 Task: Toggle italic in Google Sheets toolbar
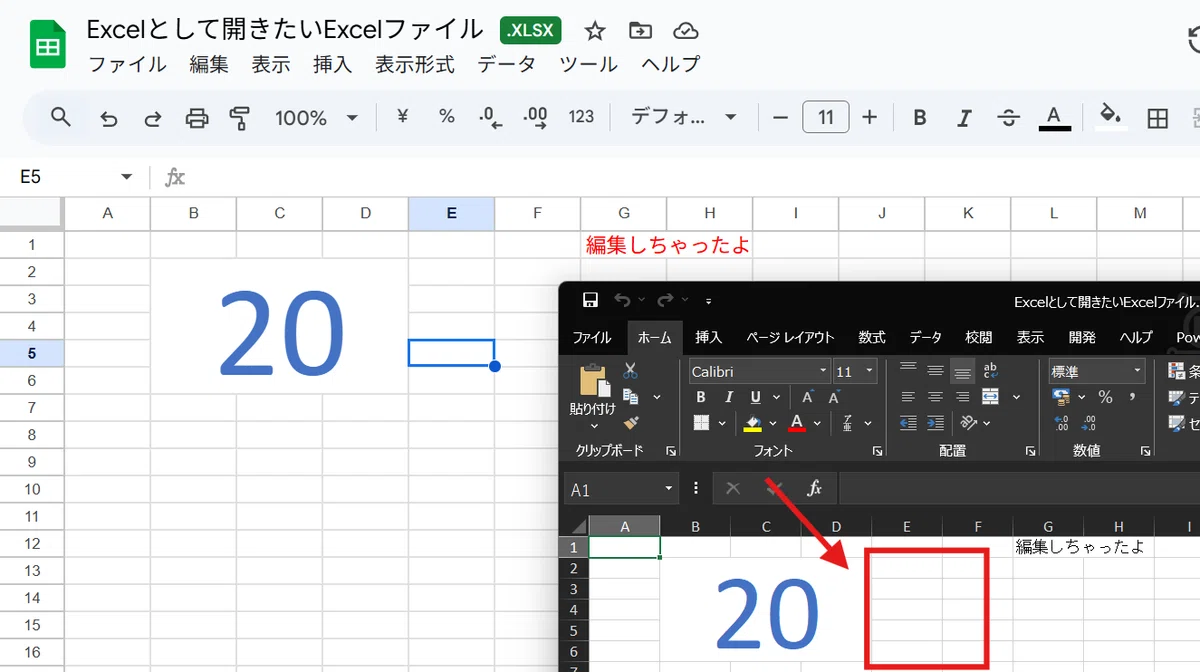coord(964,118)
